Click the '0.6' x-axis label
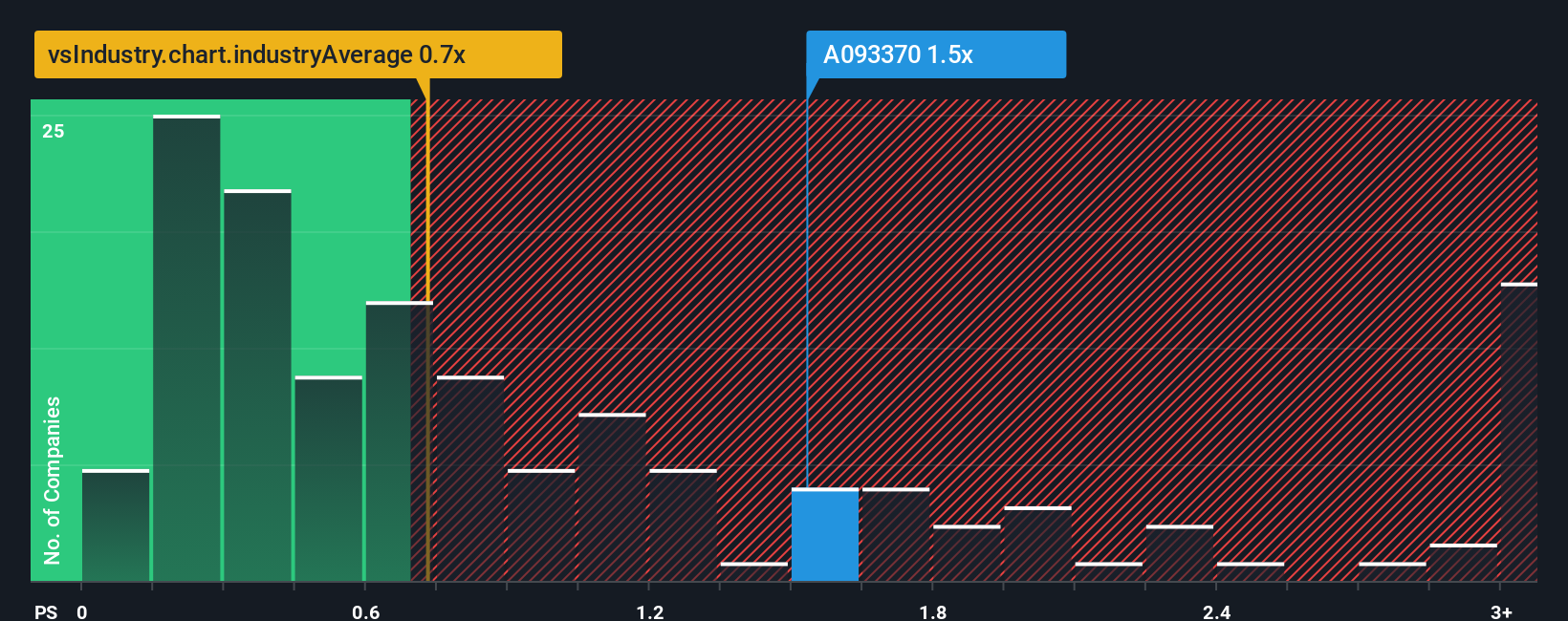The width and height of the screenshot is (1568, 621). [366, 611]
